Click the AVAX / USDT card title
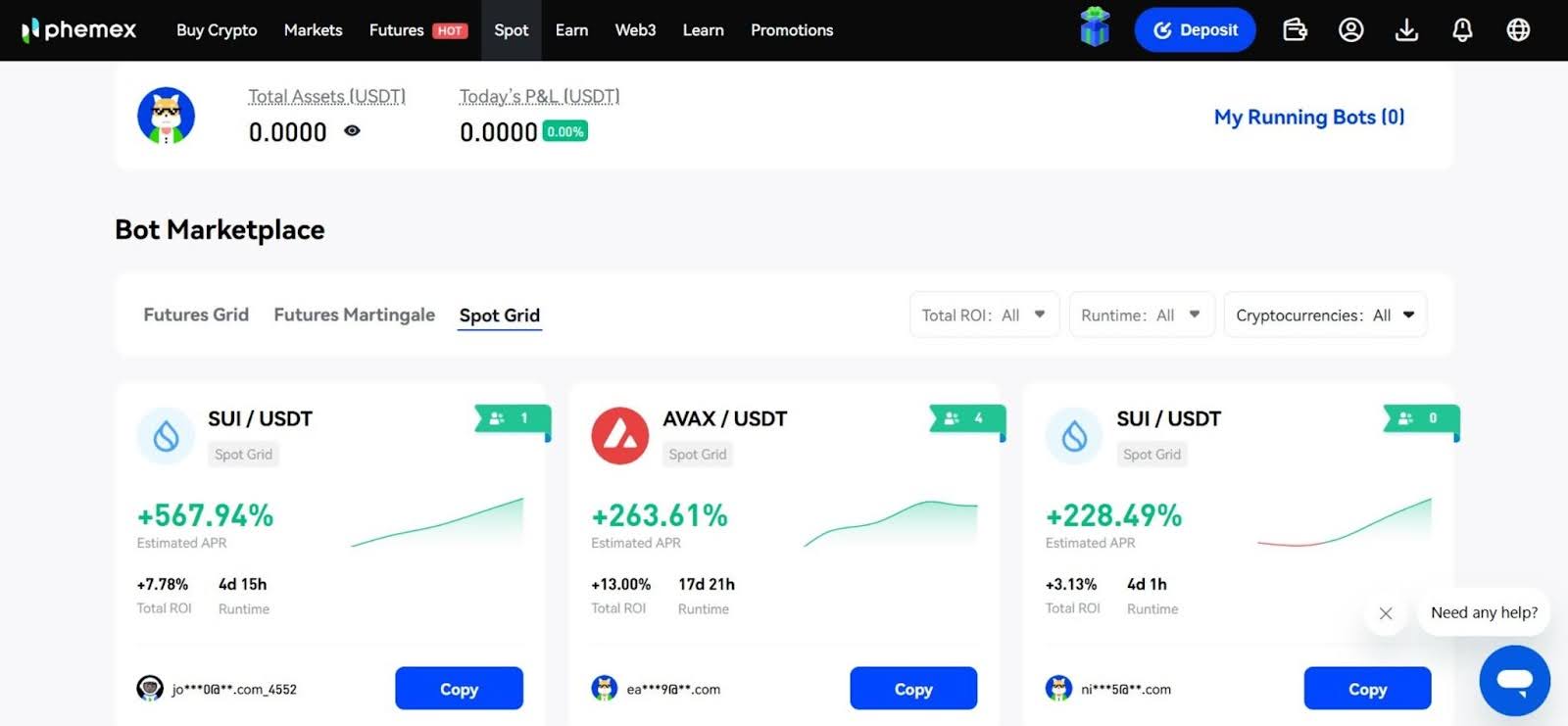The width and height of the screenshot is (1568, 726). (x=724, y=418)
